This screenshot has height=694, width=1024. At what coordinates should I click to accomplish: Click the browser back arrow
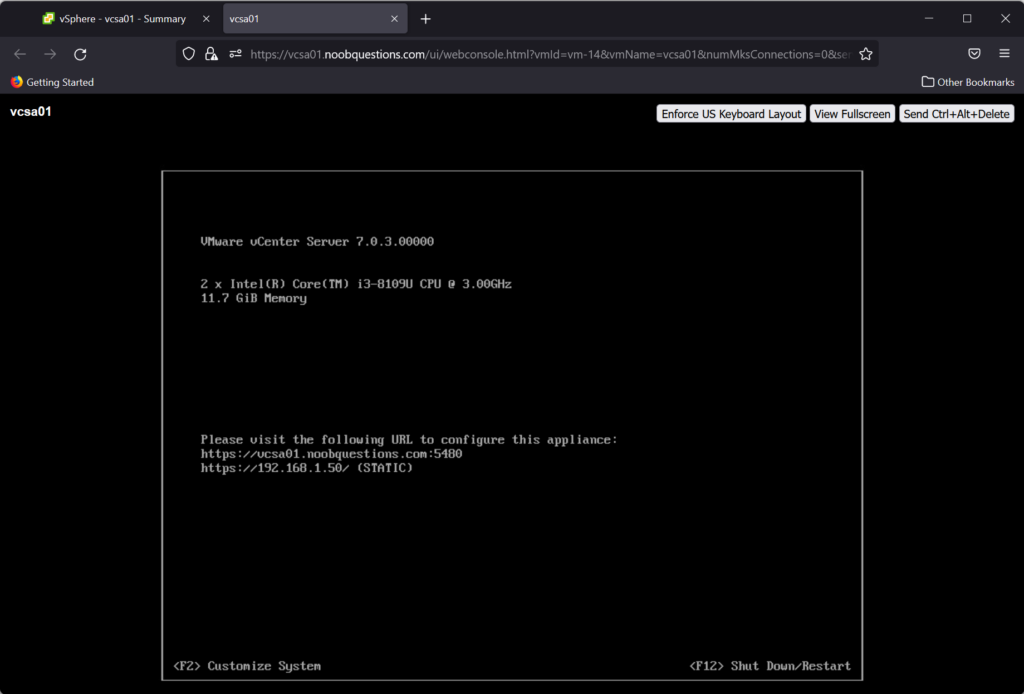(20, 54)
